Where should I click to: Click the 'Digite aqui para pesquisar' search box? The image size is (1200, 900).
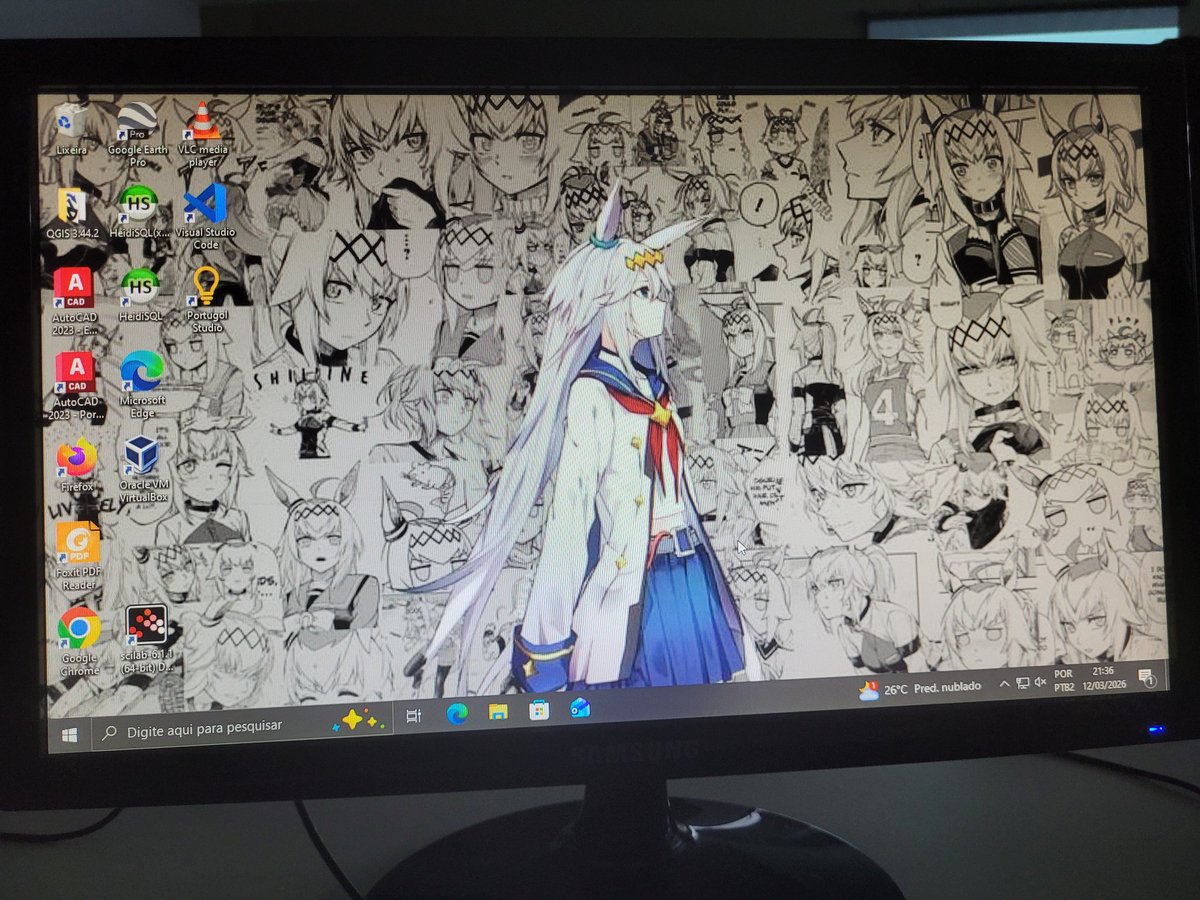coord(241,726)
